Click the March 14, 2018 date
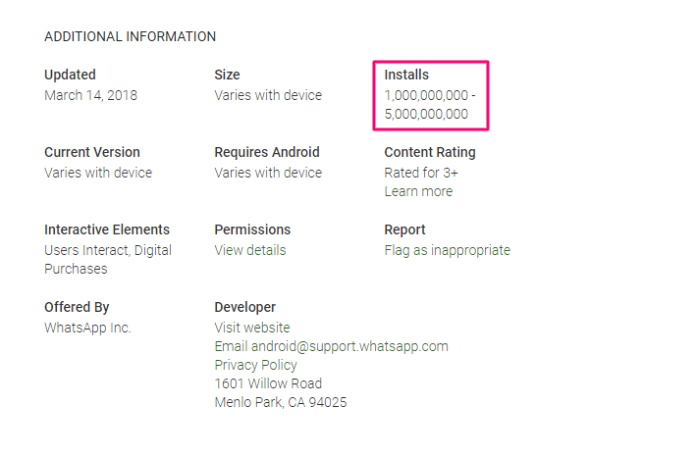 (91, 95)
